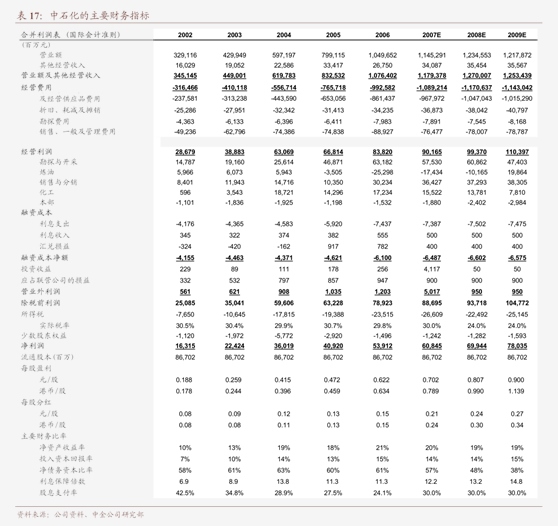
Task: Select the minority interest value '-5,772'
Action: pos(284,336)
